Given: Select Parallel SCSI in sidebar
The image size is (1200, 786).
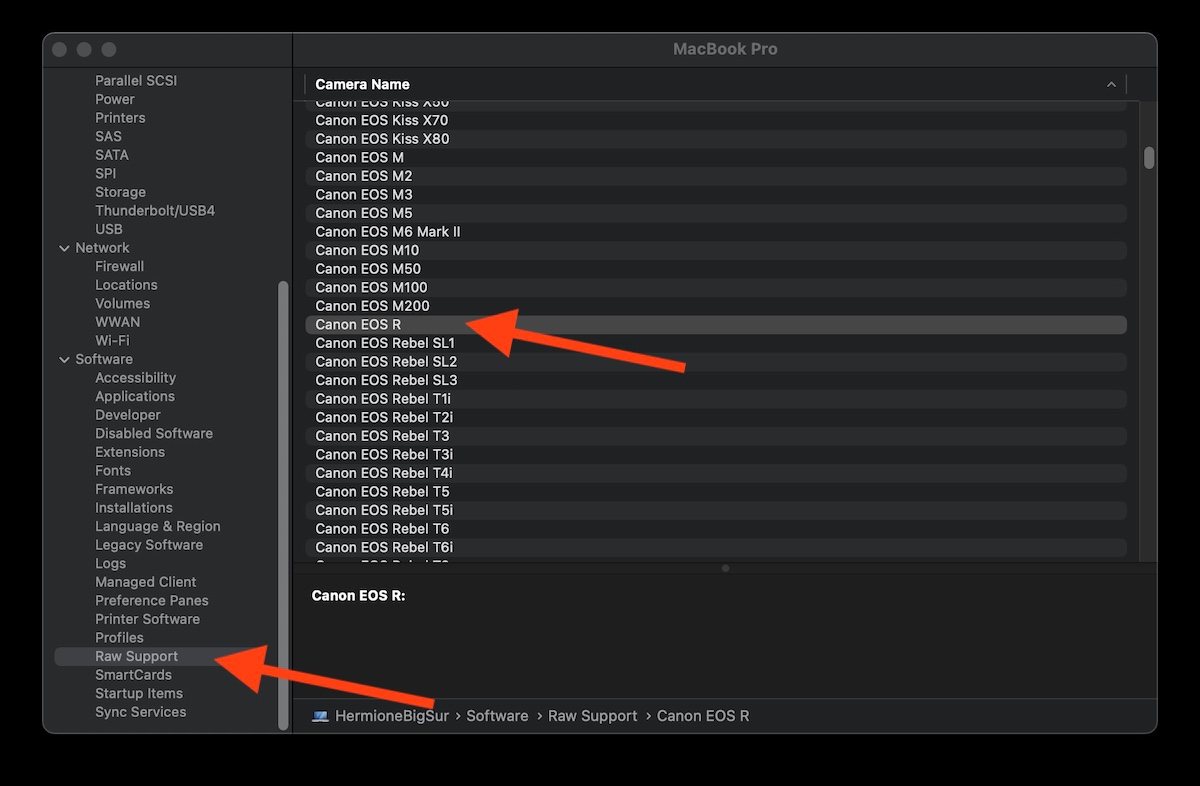Looking at the screenshot, I should point(136,80).
